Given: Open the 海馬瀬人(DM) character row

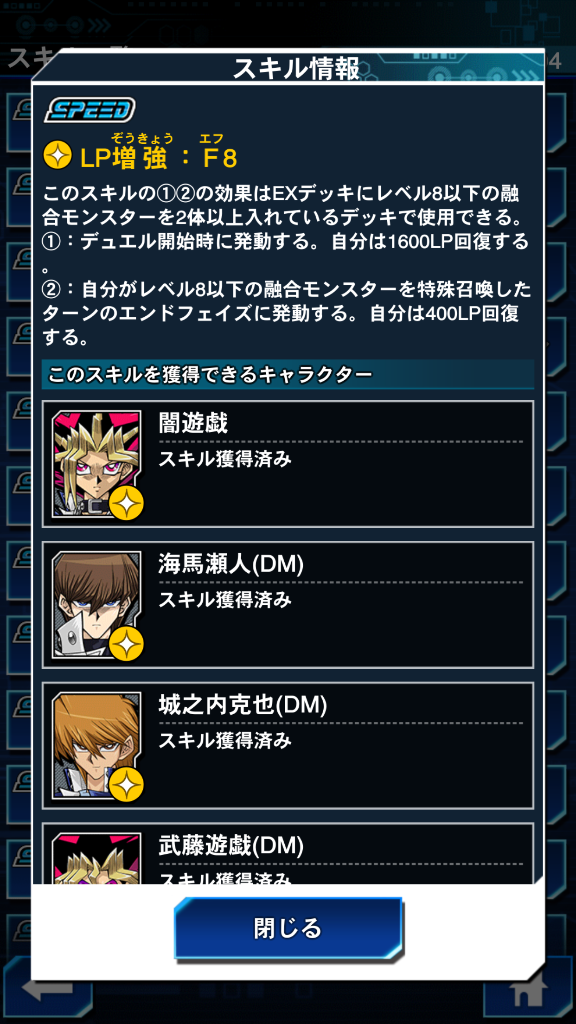Looking at the screenshot, I should 288,605.
